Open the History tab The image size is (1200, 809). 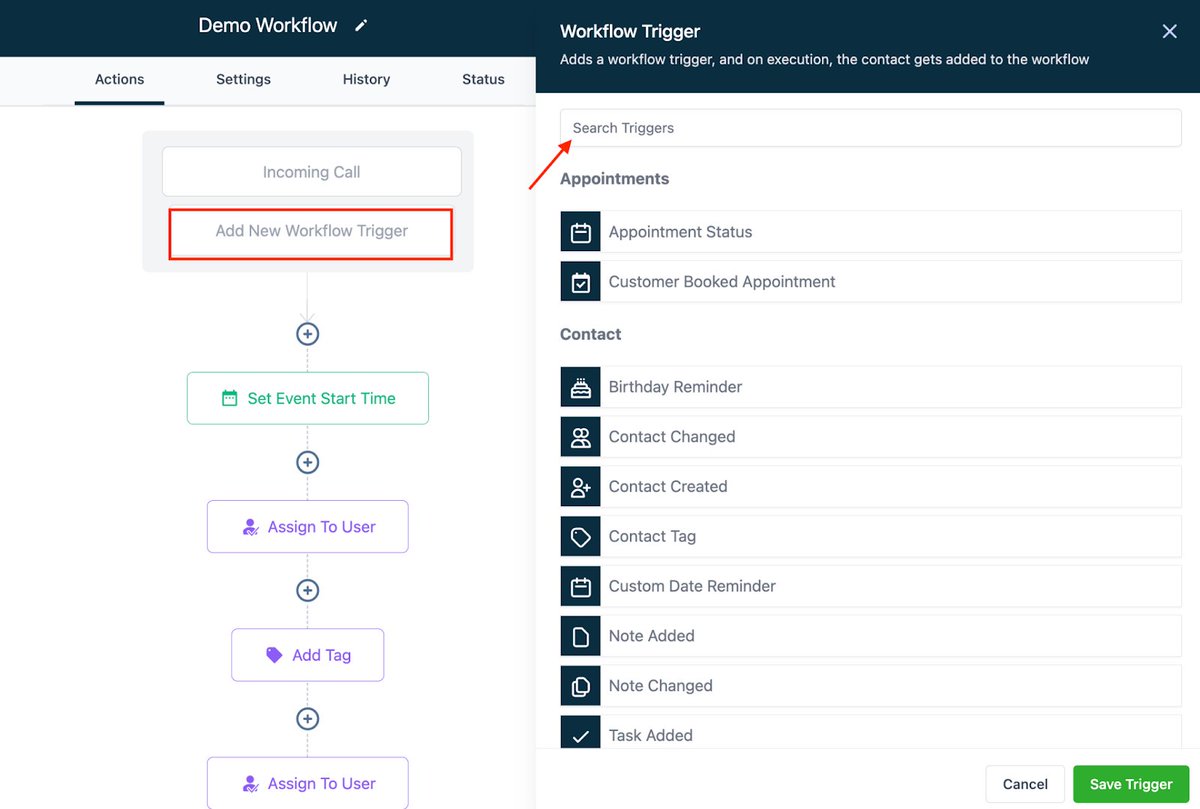(x=366, y=79)
